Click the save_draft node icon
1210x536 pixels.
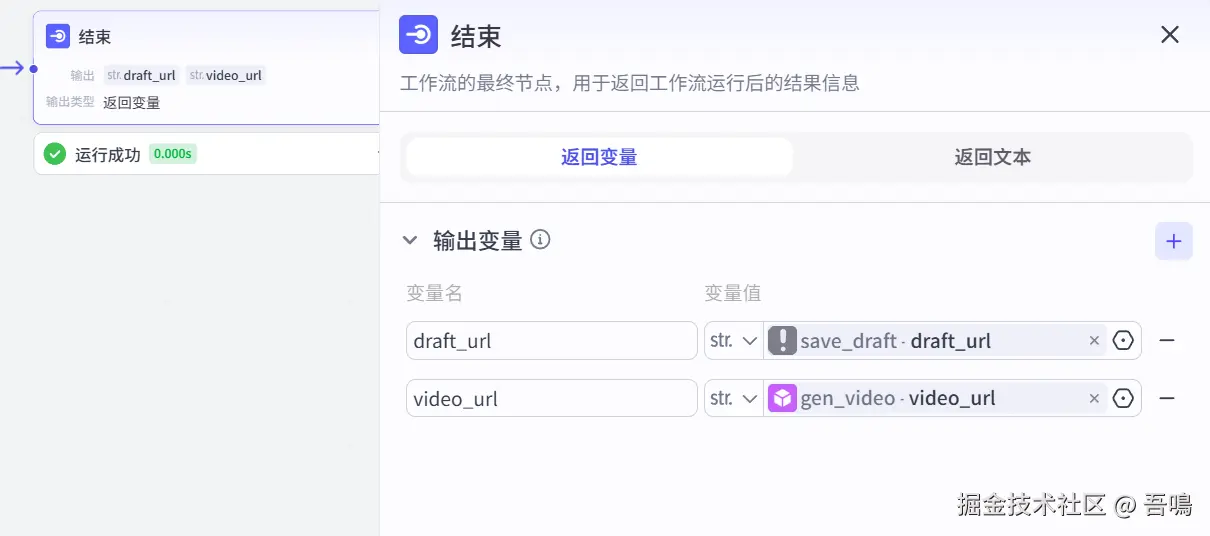click(x=782, y=341)
